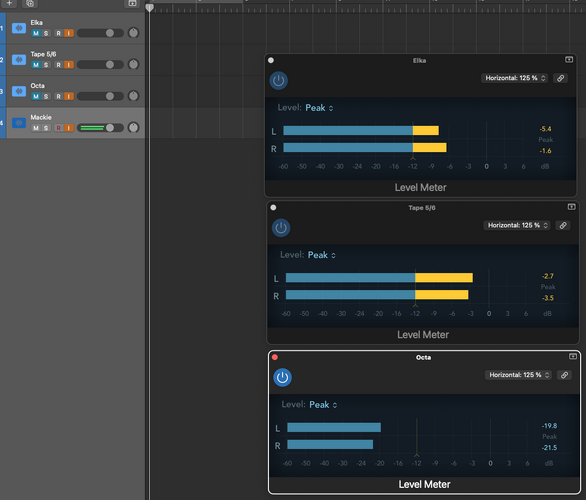The height and width of the screenshot is (500, 586).
Task: Open Horizontal 125% menu in Octa window
Action: (x=518, y=375)
